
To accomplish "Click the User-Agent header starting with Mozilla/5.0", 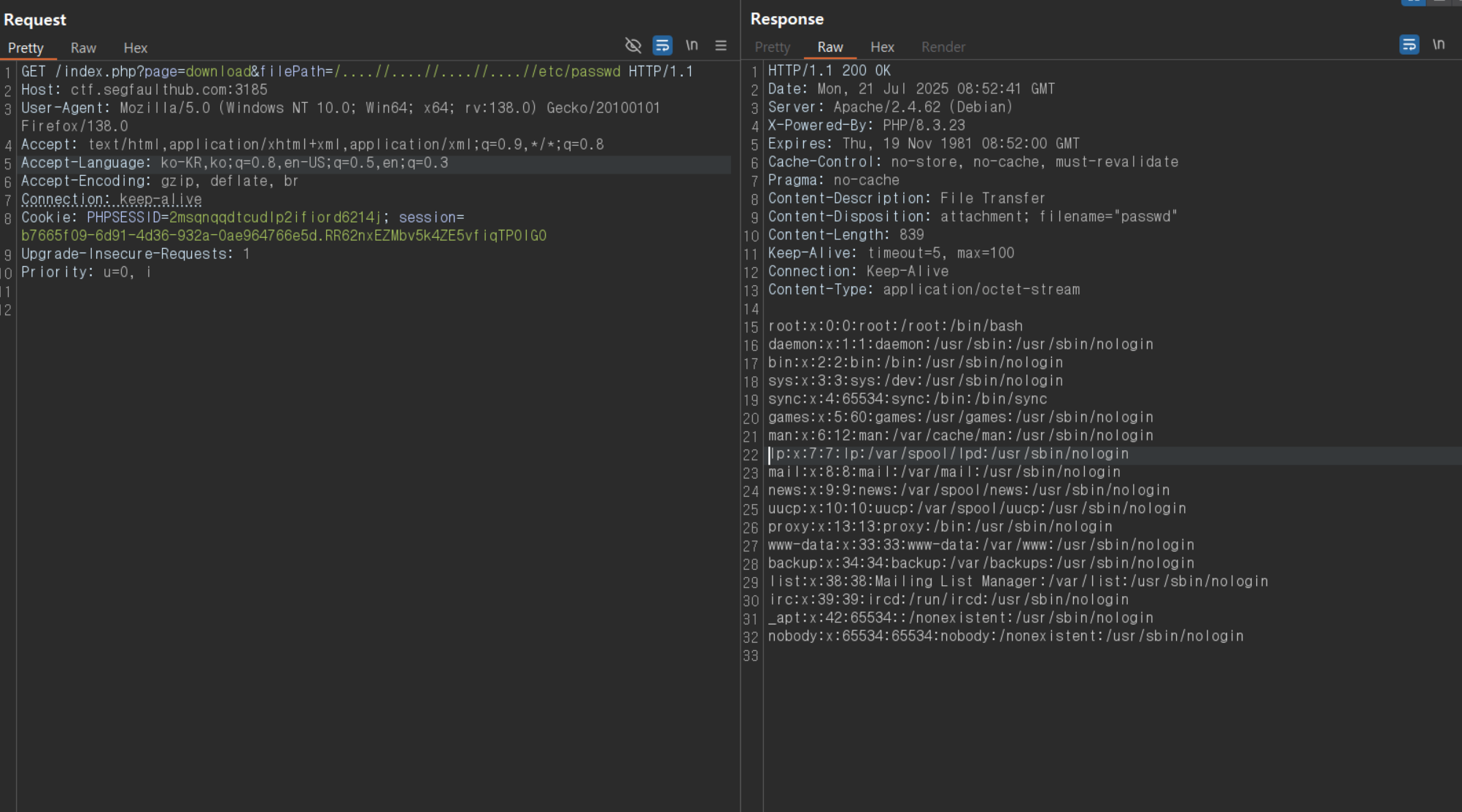I will [341, 108].
